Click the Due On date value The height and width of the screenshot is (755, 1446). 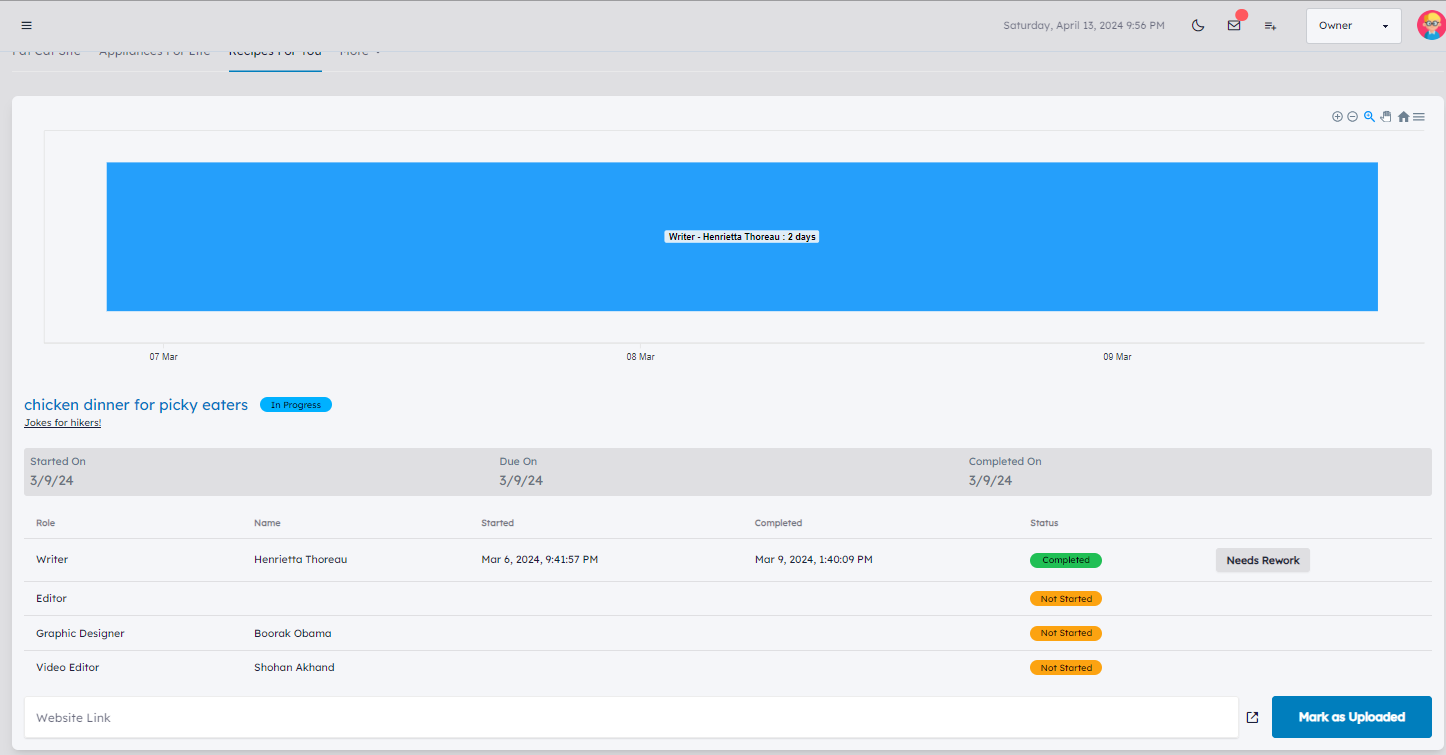(x=521, y=480)
